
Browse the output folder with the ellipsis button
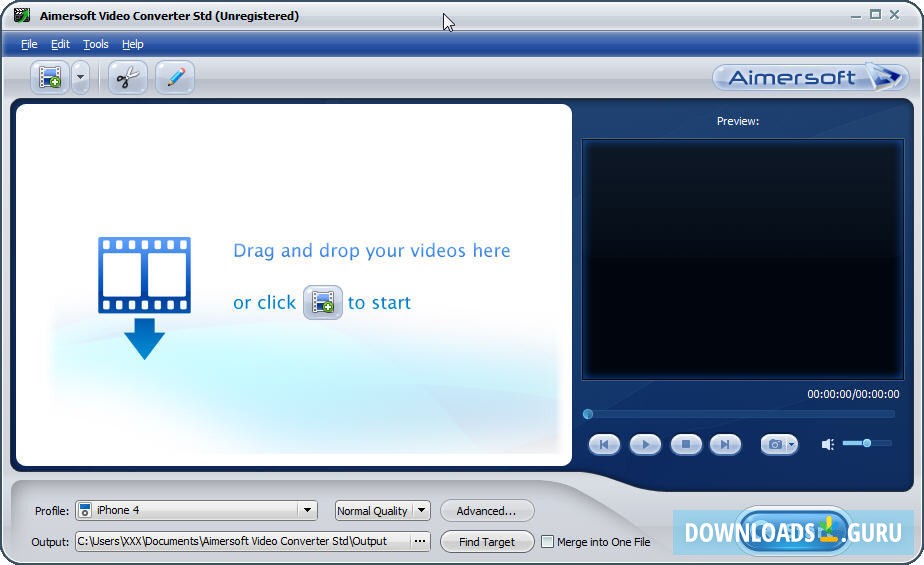coord(420,541)
